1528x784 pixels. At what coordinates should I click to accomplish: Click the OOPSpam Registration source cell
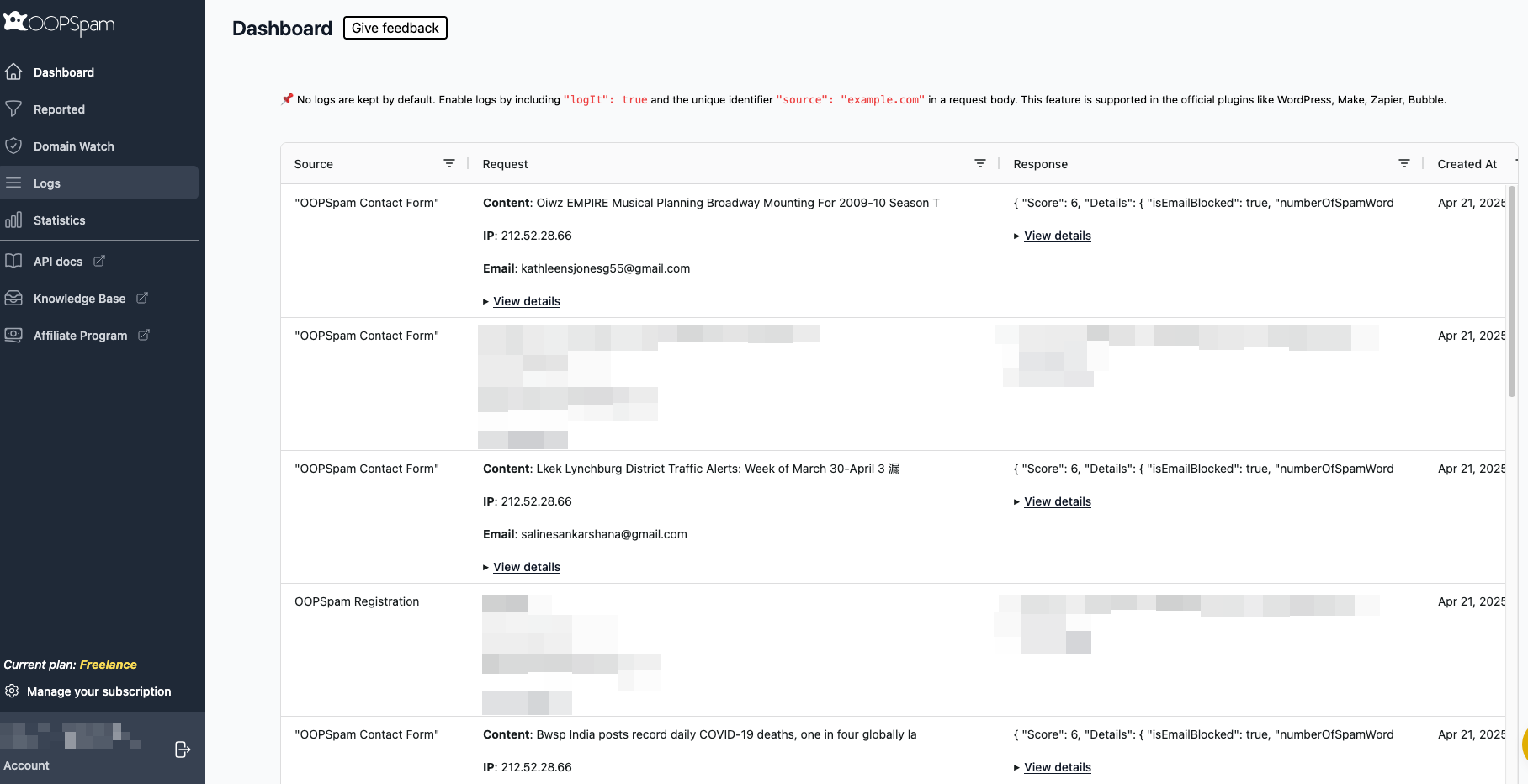tap(357, 601)
